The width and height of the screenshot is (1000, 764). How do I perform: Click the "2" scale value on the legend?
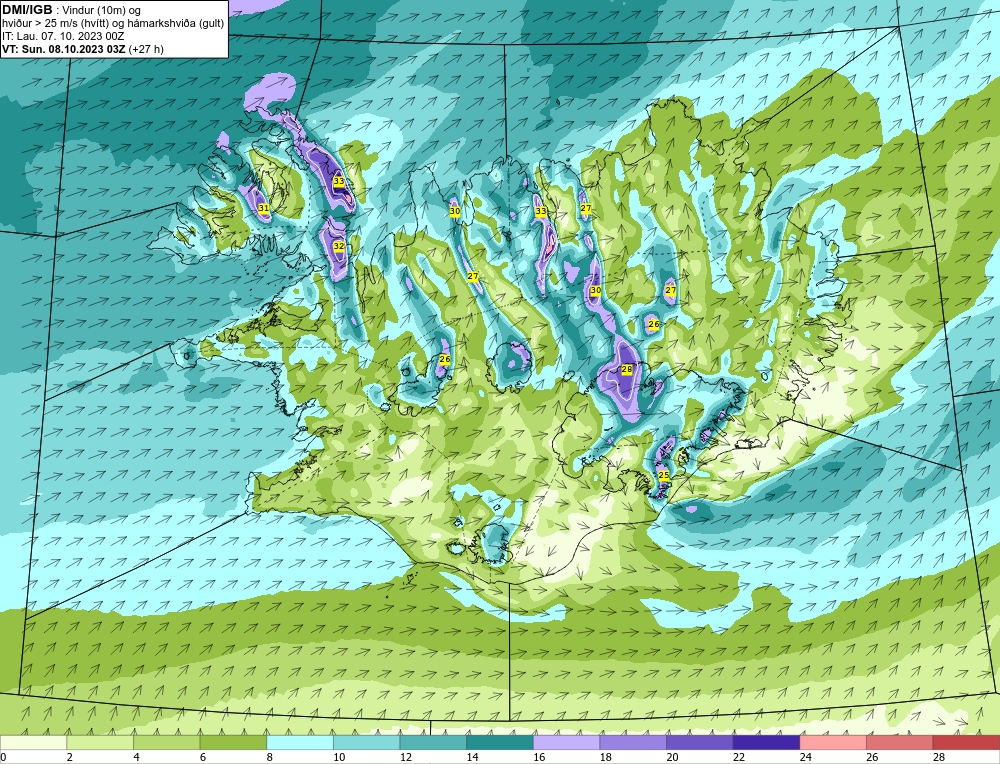point(70,757)
